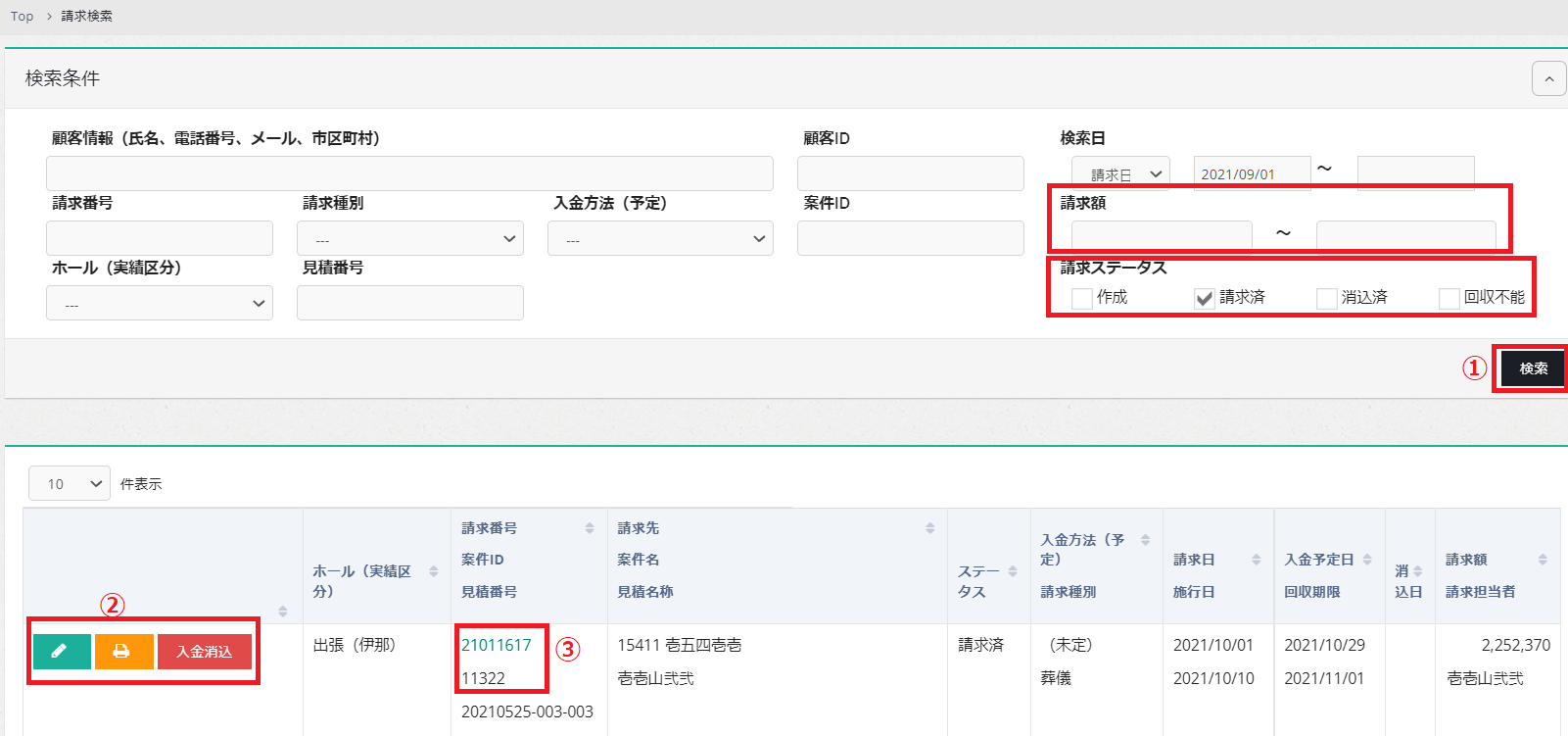The width and height of the screenshot is (1568, 736).
Task: Check the 回収不能 status checkbox
Action: (1449, 298)
